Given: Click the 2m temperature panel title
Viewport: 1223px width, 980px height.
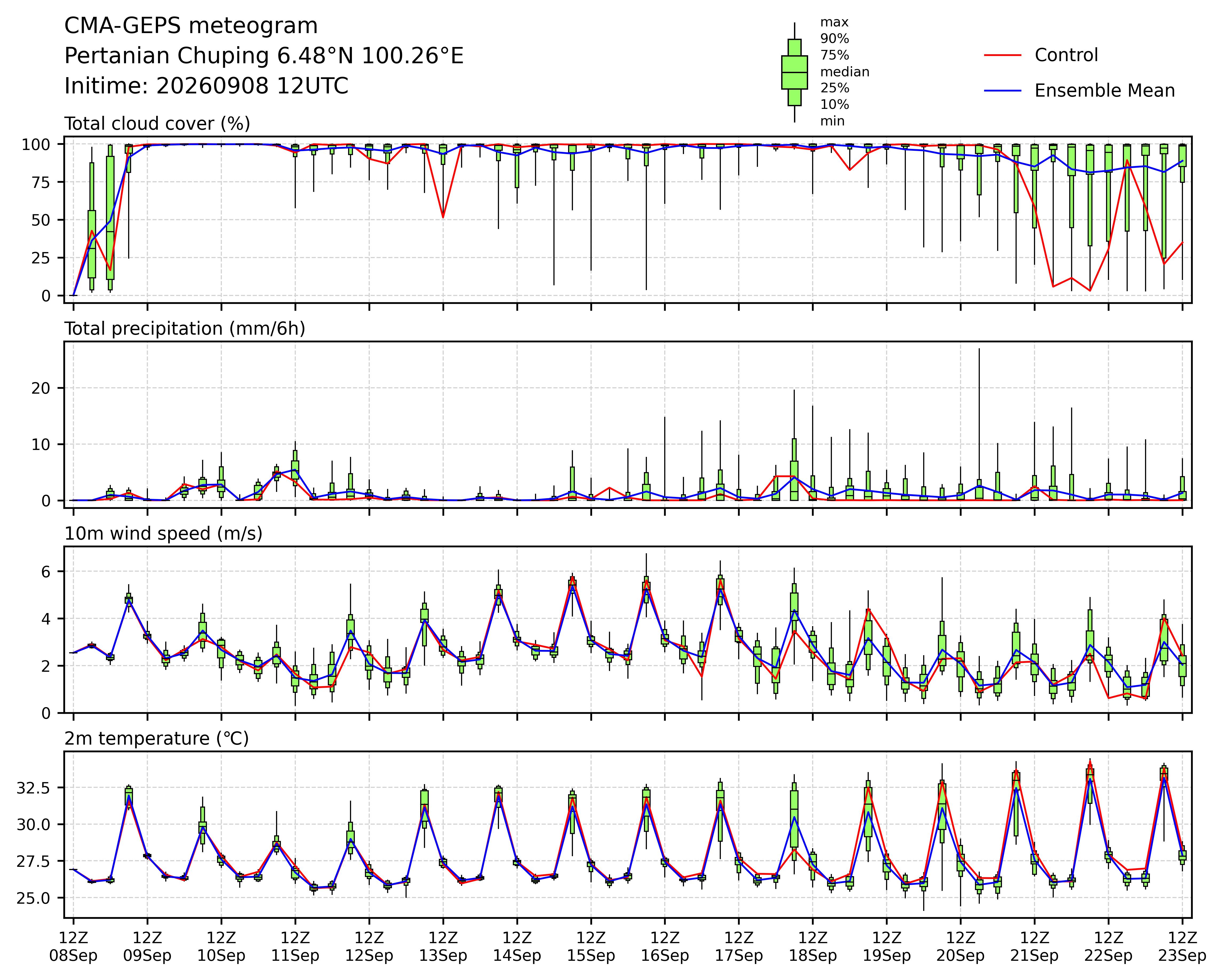Looking at the screenshot, I should coord(156,738).
